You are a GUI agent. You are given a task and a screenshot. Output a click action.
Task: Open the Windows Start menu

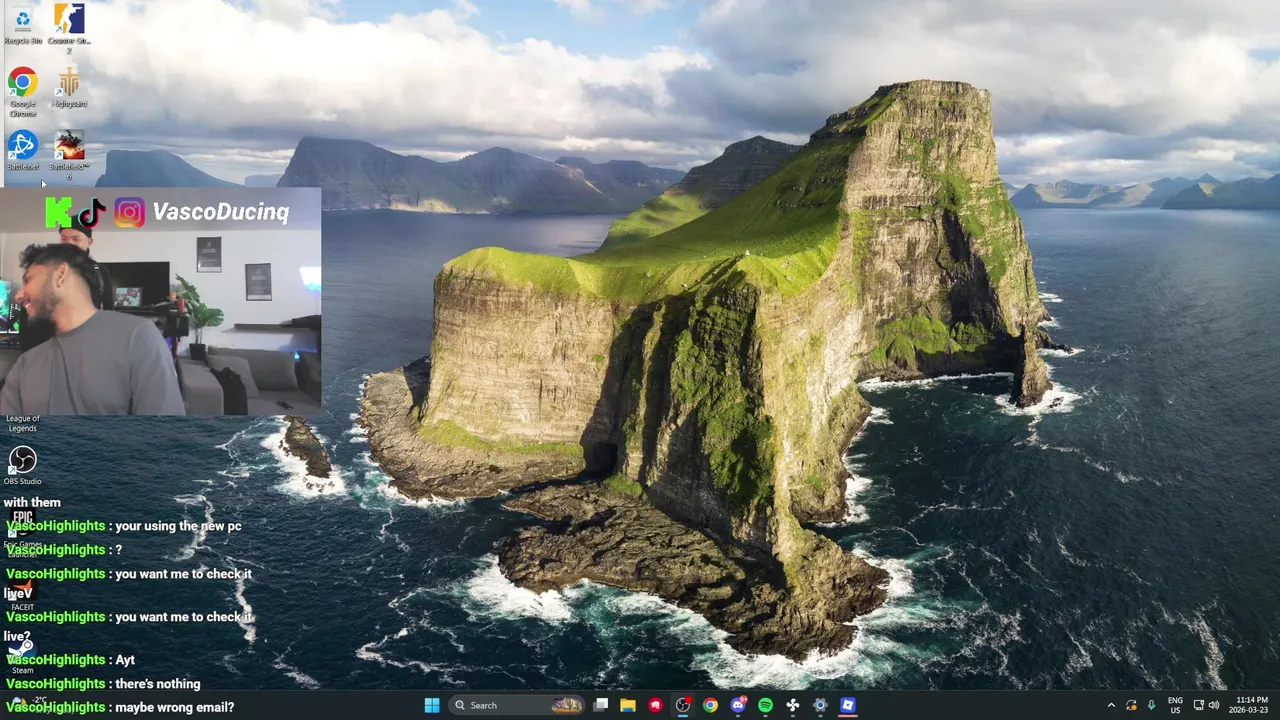click(x=431, y=705)
